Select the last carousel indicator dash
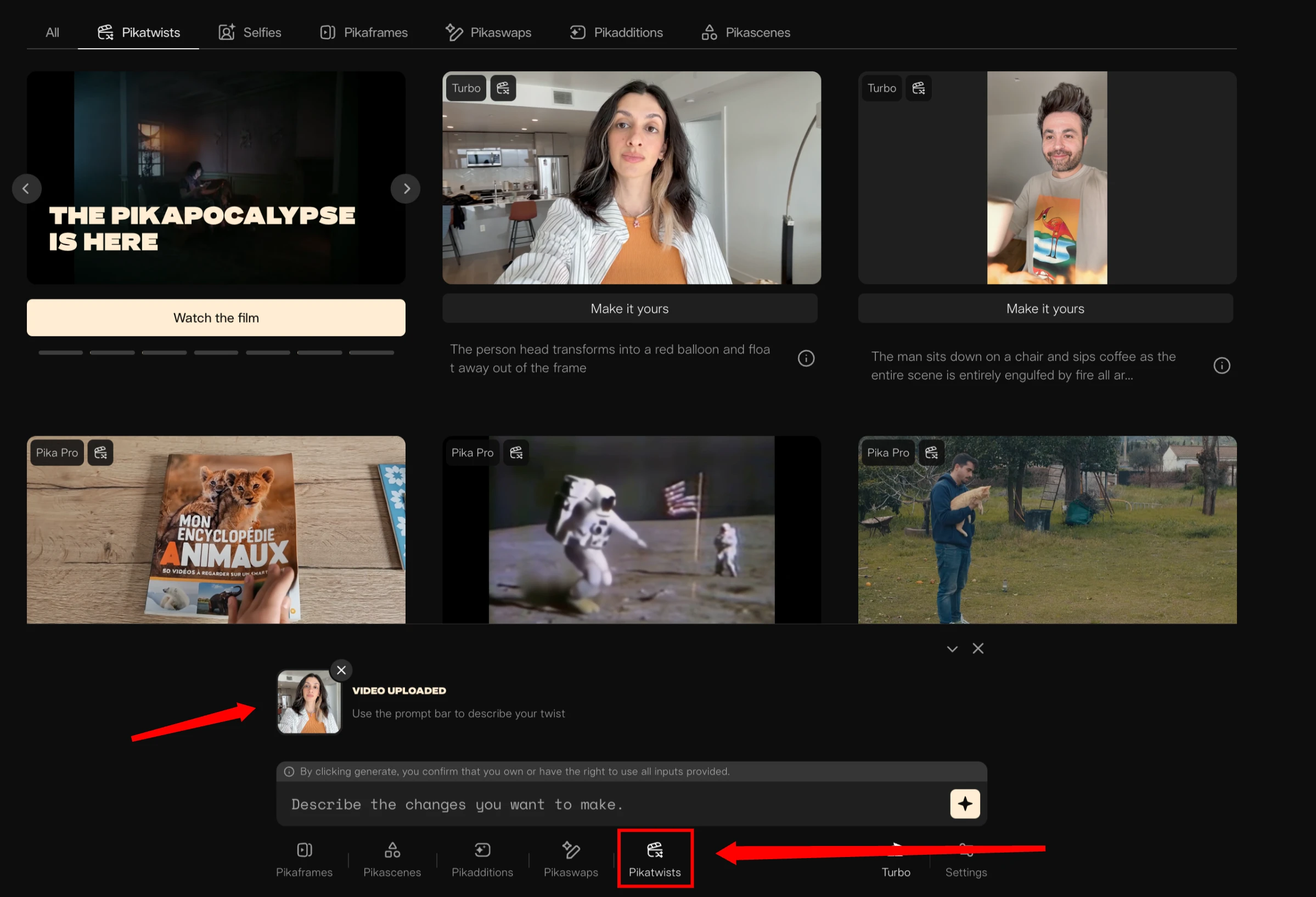Viewport: 1316px width, 897px height. [x=372, y=353]
